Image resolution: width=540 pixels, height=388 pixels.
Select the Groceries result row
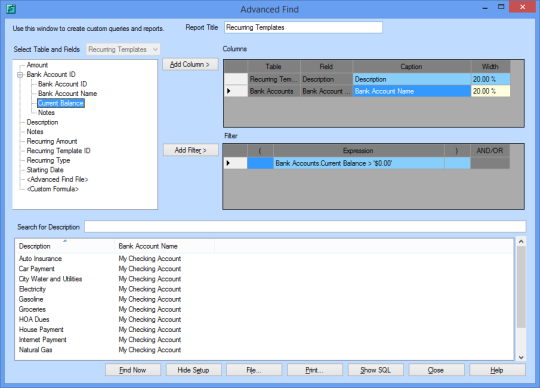click(264, 310)
